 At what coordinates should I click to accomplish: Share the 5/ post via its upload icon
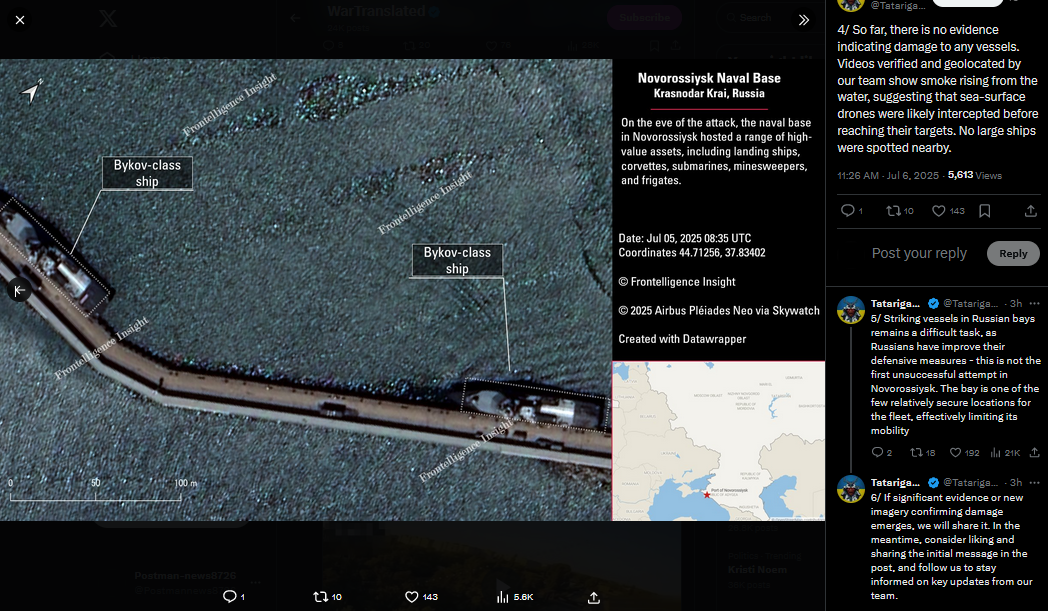(x=1035, y=453)
